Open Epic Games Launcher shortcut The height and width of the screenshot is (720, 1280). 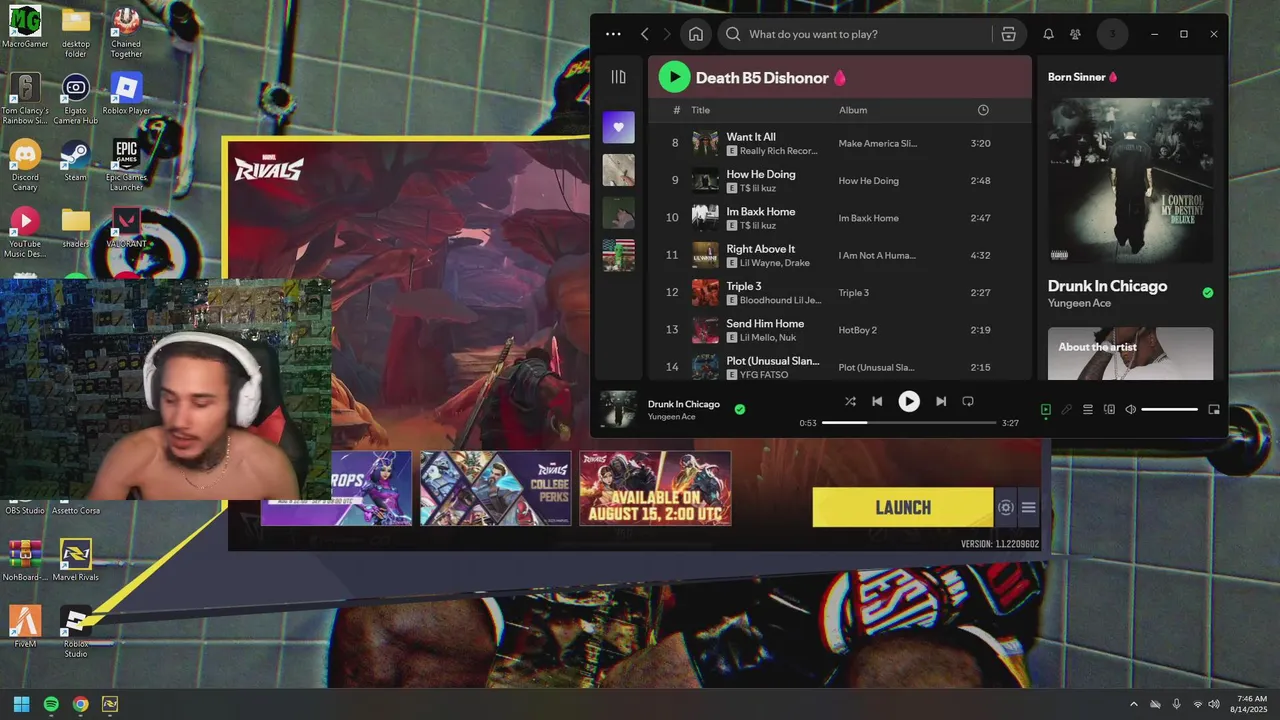pos(126,165)
